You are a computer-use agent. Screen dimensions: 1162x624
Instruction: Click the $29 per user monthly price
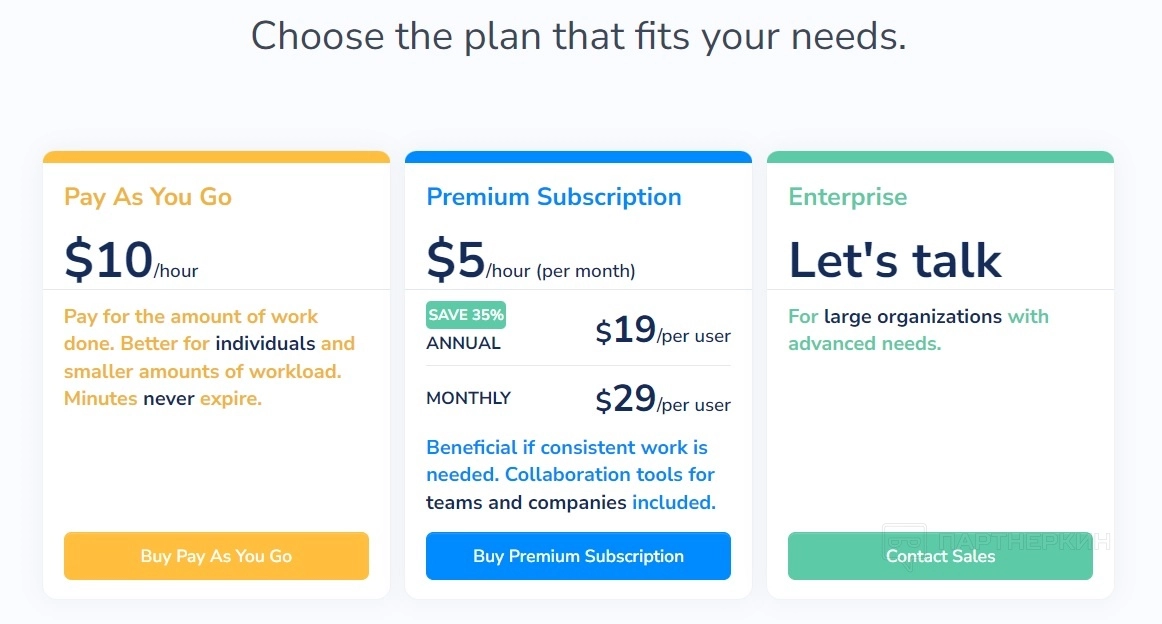coord(663,400)
